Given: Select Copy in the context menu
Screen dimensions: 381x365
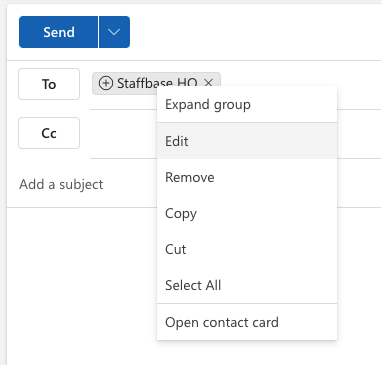Looking at the screenshot, I should (x=247, y=213).
